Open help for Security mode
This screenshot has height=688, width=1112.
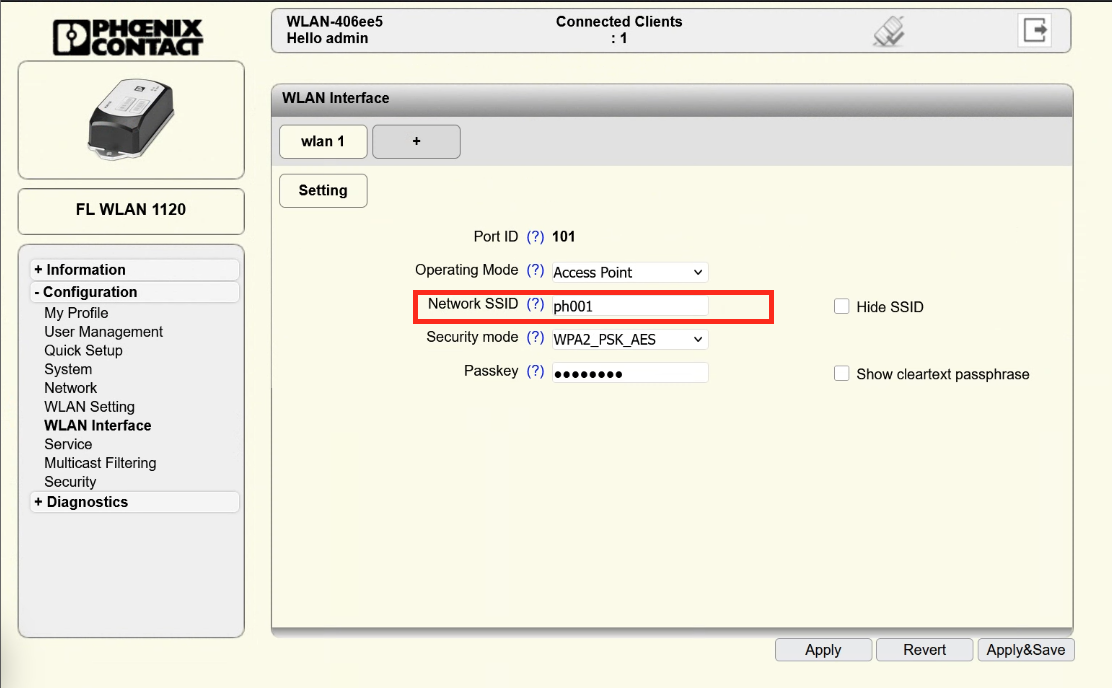tap(535, 338)
